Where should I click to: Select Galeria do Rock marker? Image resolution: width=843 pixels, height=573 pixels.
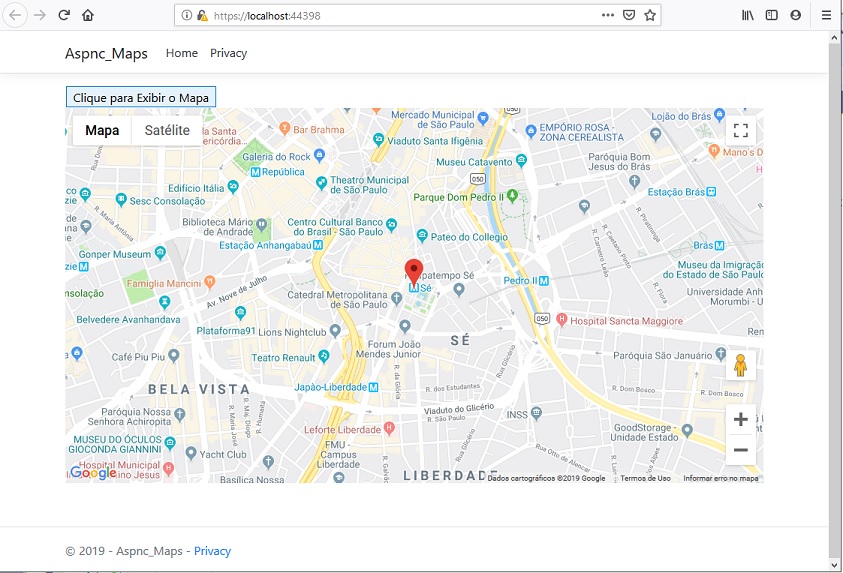pos(319,155)
